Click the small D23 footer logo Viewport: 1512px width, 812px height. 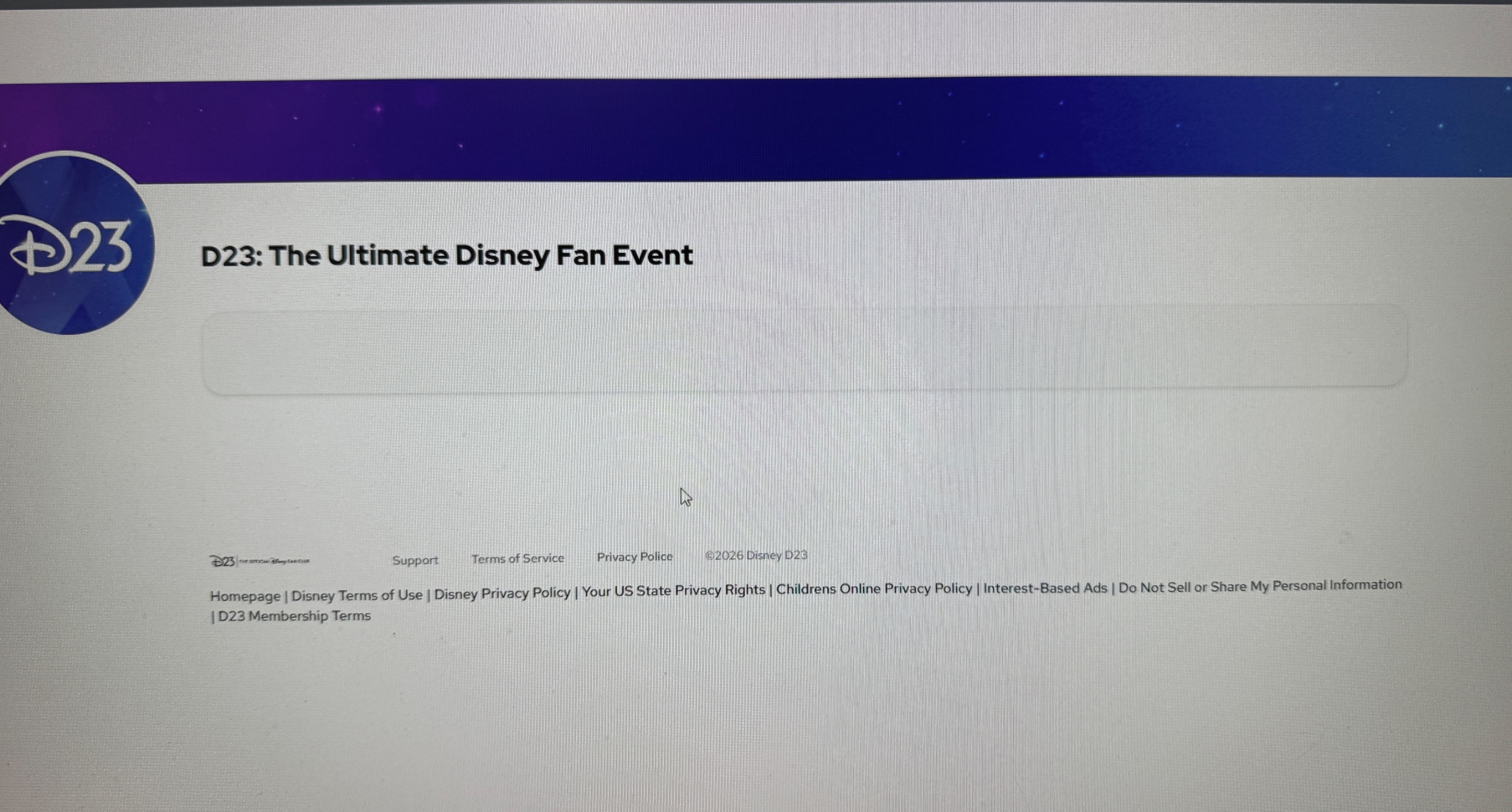[x=223, y=561]
